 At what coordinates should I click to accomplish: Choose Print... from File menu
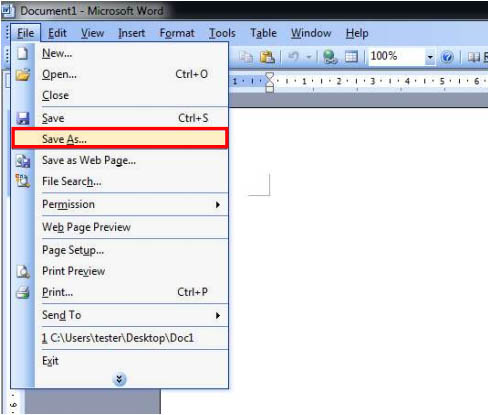120,292
